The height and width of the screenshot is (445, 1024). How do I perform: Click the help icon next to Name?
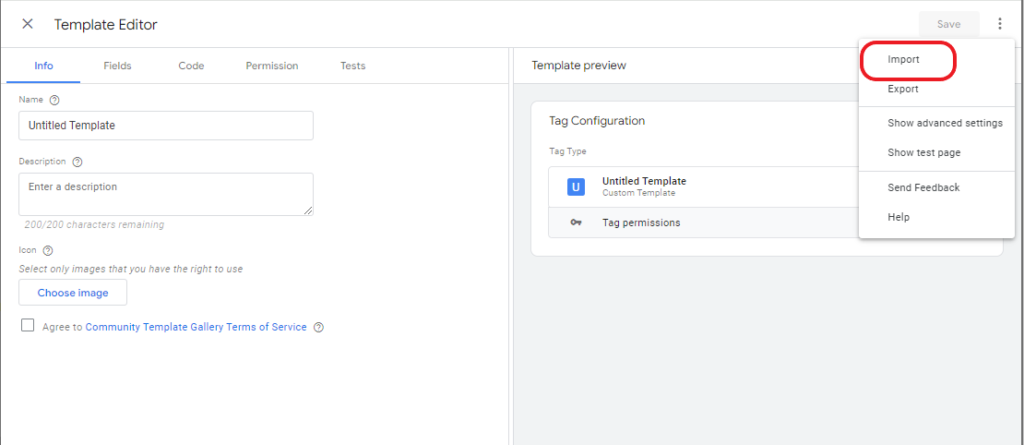coord(54,100)
